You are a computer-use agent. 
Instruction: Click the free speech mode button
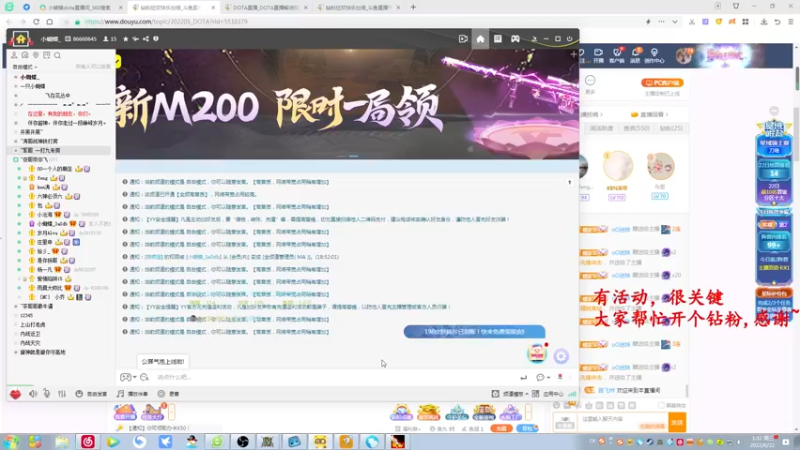pyautogui.click(x=91, y=394)
